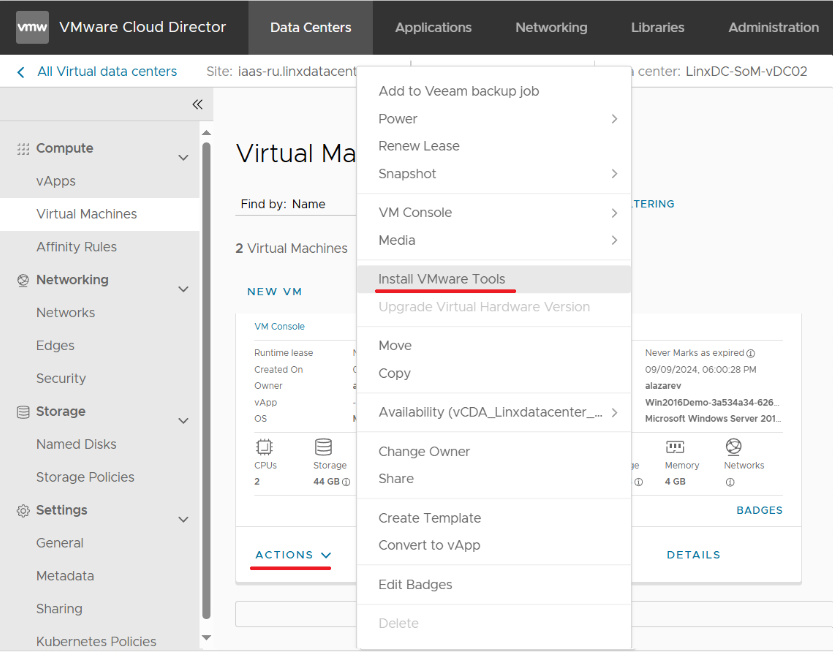Screen dimensions: 833x653
Task: Click info icon next to 44 GB
Action: 346,482
